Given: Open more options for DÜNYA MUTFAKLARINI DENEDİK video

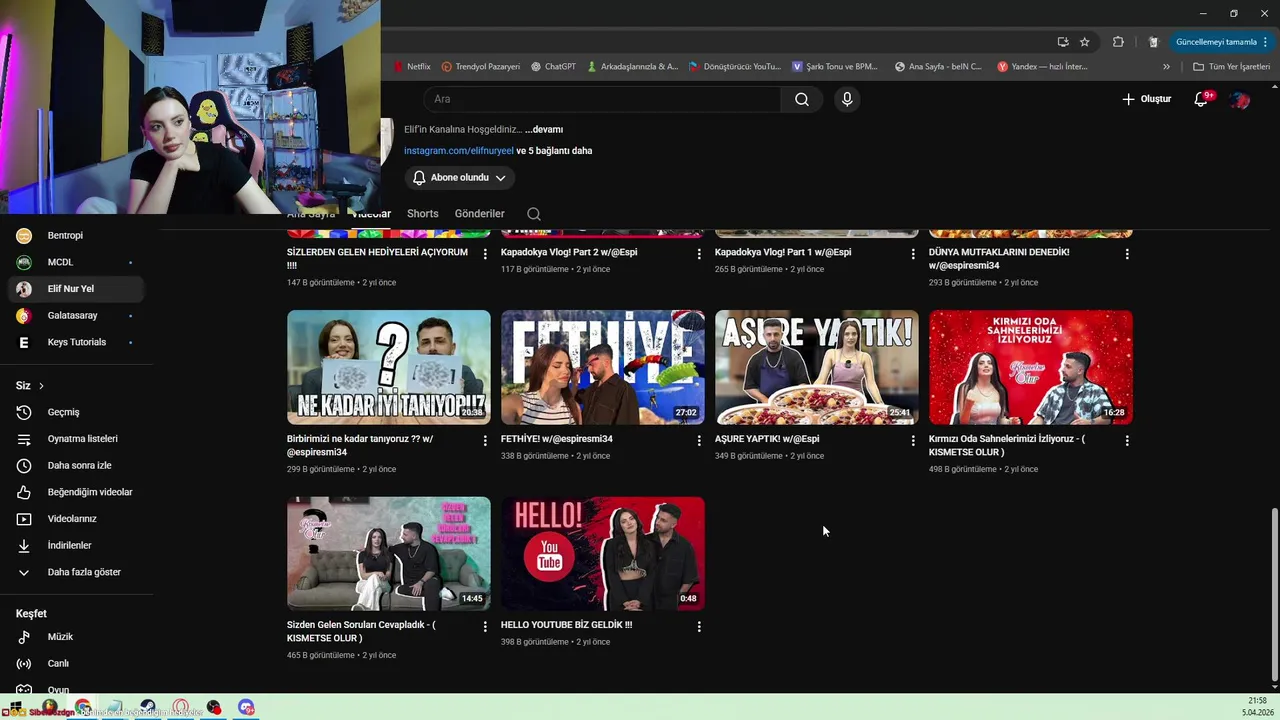Looking at the screenshot, I should click(1127, 254).
